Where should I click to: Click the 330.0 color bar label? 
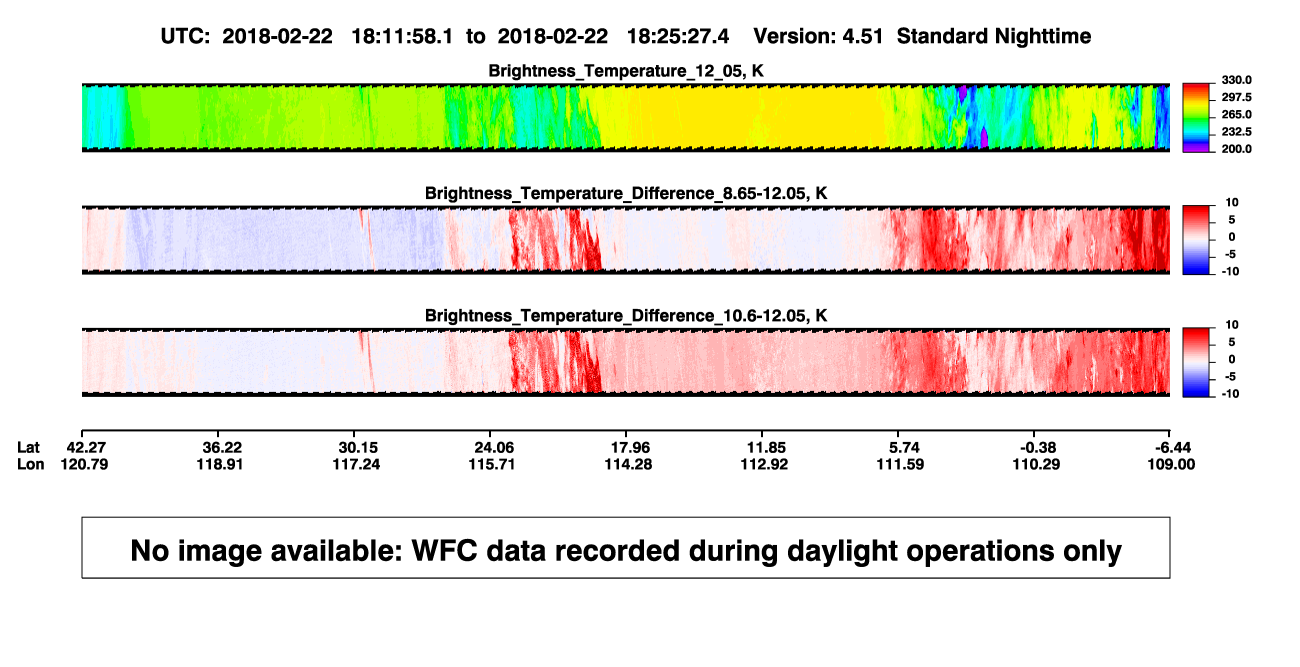[x=1236, y=81]
